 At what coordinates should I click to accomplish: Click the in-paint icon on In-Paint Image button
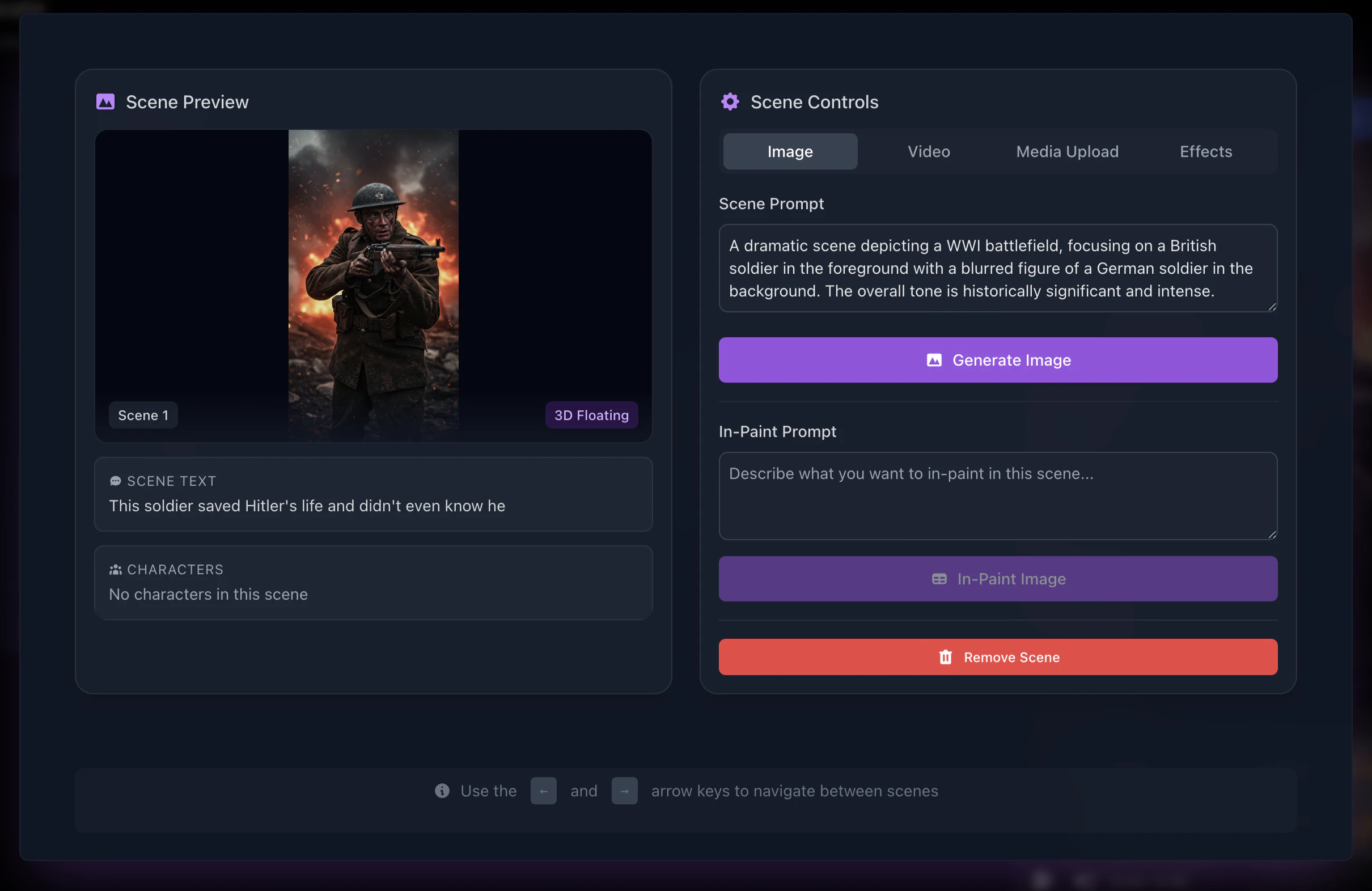[x=940, y=579]
